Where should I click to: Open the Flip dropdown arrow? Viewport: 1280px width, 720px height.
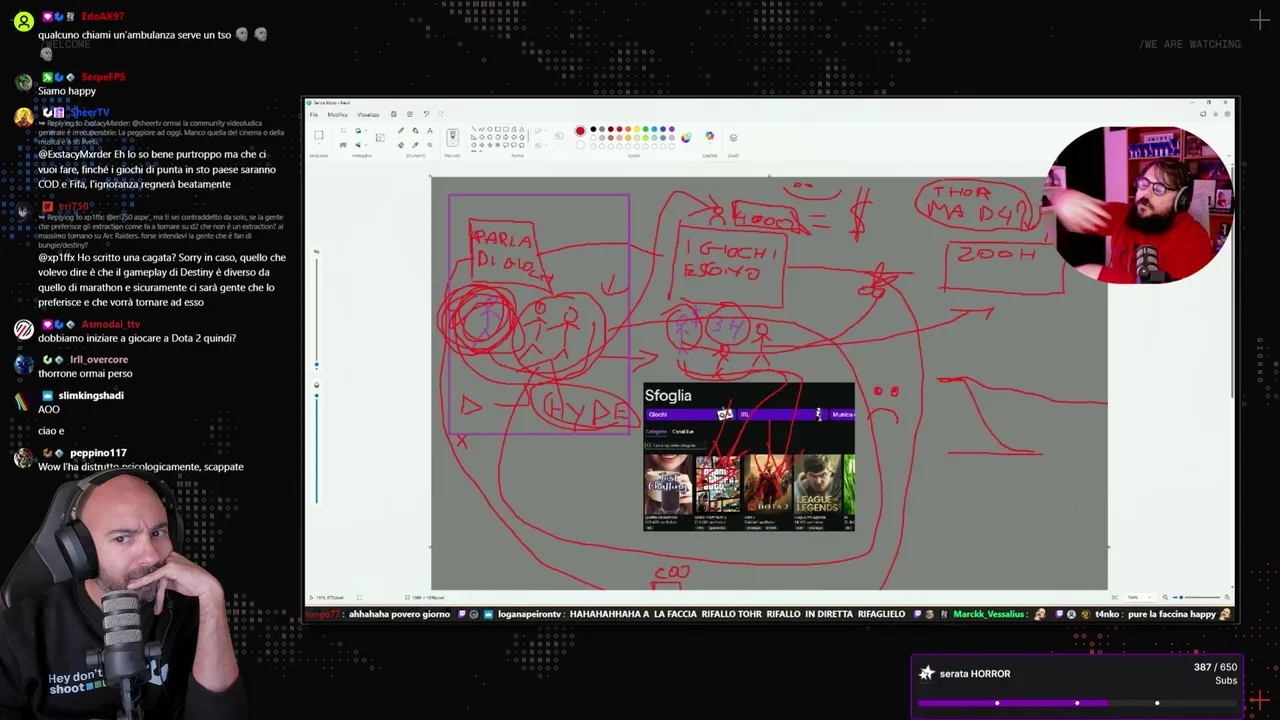click(x=366, y=145)
